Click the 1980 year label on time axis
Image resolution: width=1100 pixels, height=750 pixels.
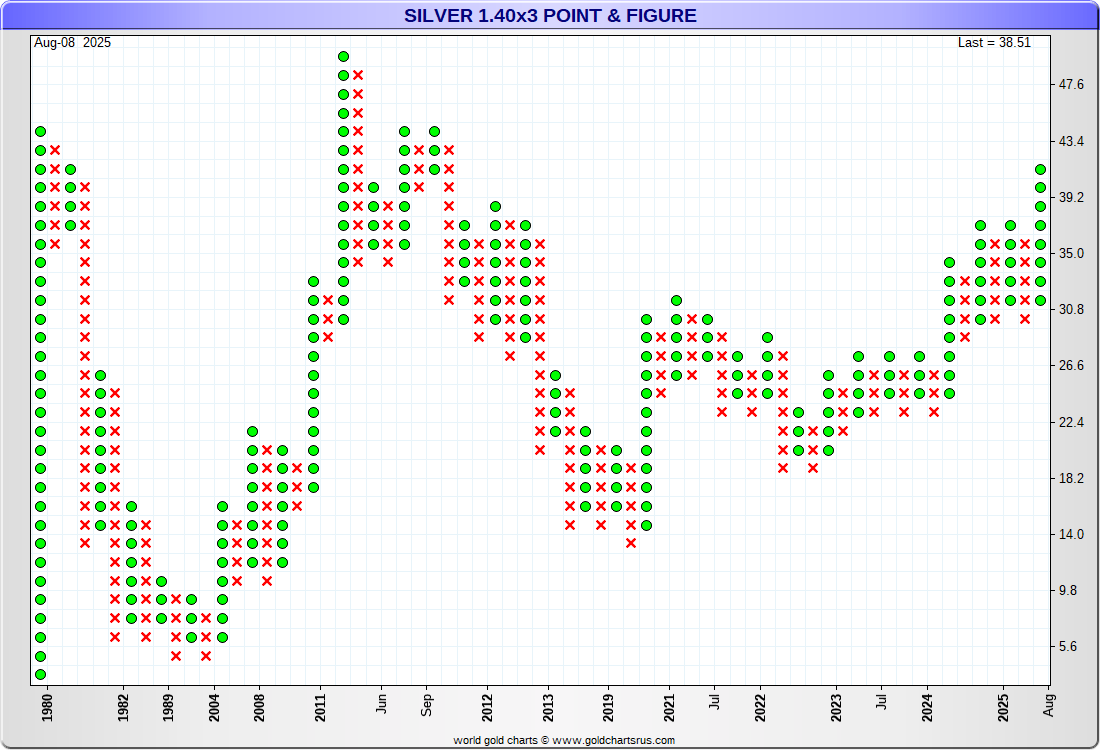pyautogui.click(x=47, y=708)
